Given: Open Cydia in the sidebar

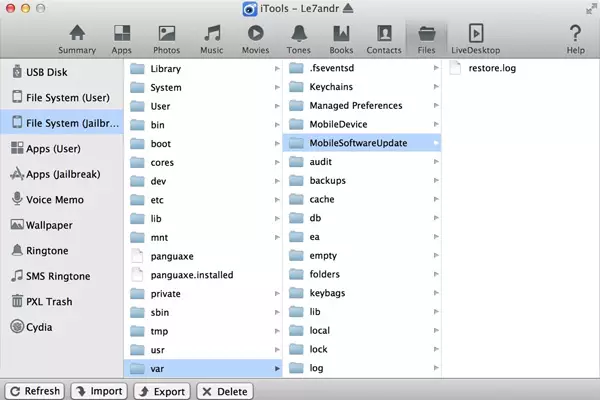Looking at the screenshot, I should pyautogui.click(x=62, y=327).
